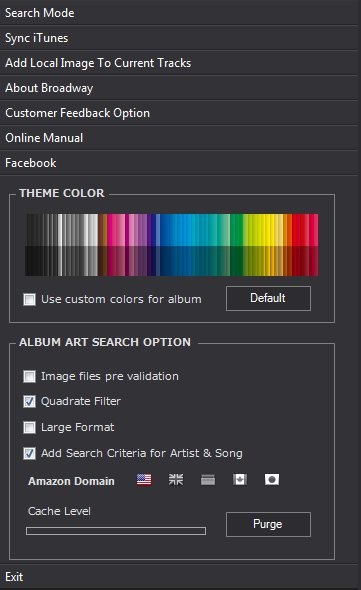
Task: Select the US flag Amazon domain
Action: [x=144, y=480]
